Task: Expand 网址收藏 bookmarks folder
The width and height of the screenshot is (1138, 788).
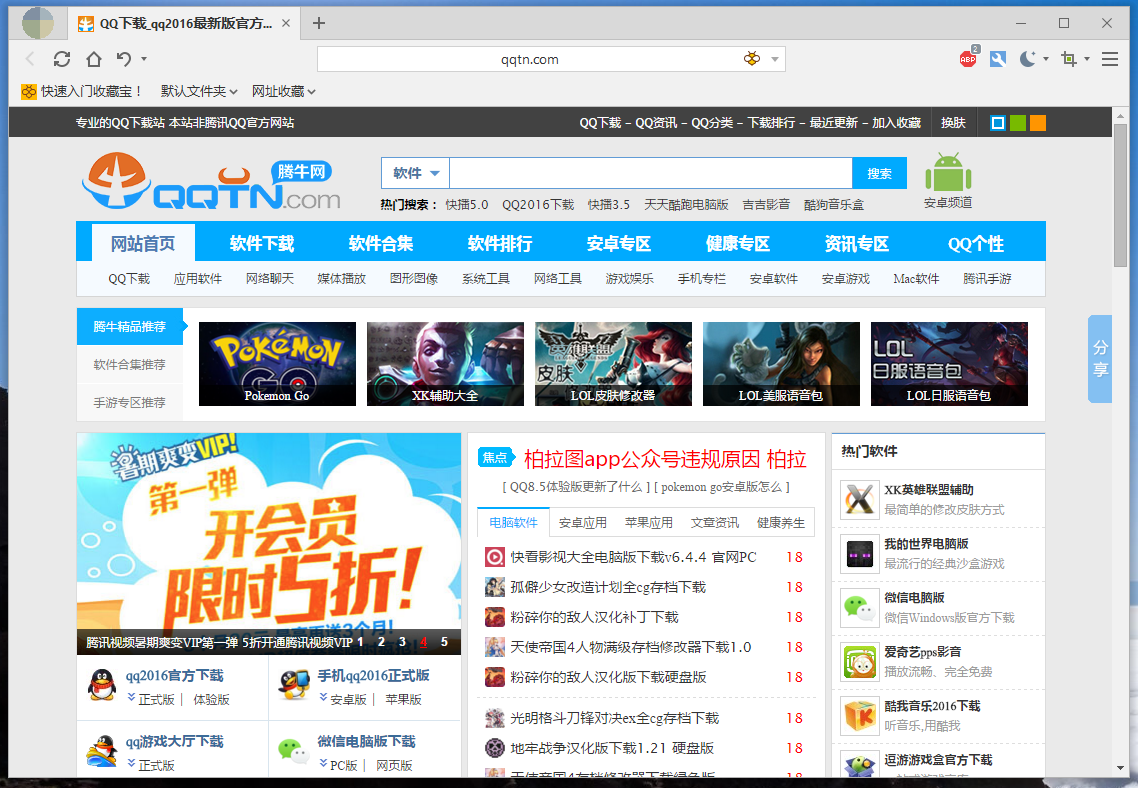Action: [283, 91]
